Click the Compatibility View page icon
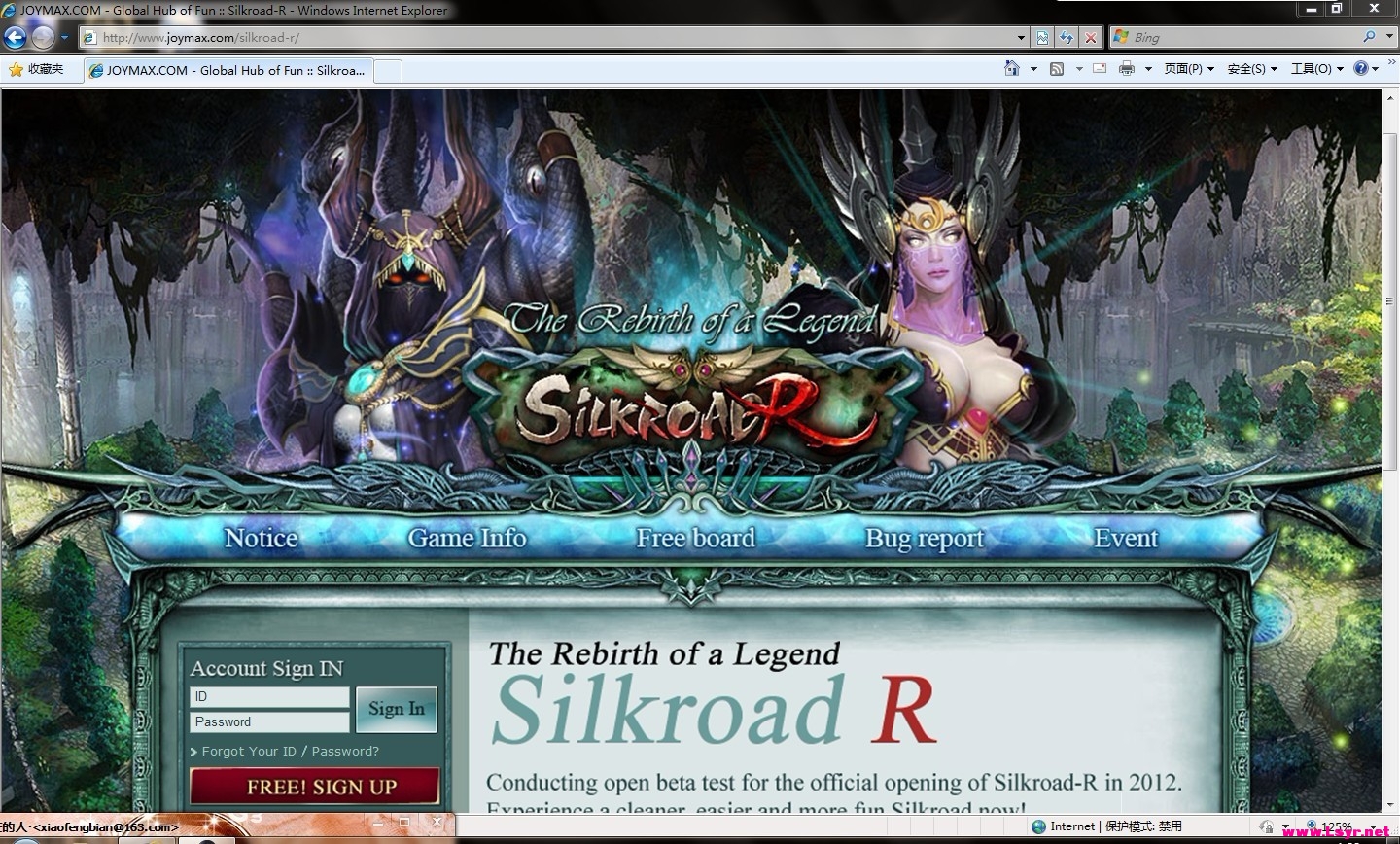The height and width of the screenshot is (844, 1400). pyautogui.click(x=1042, y=38)
